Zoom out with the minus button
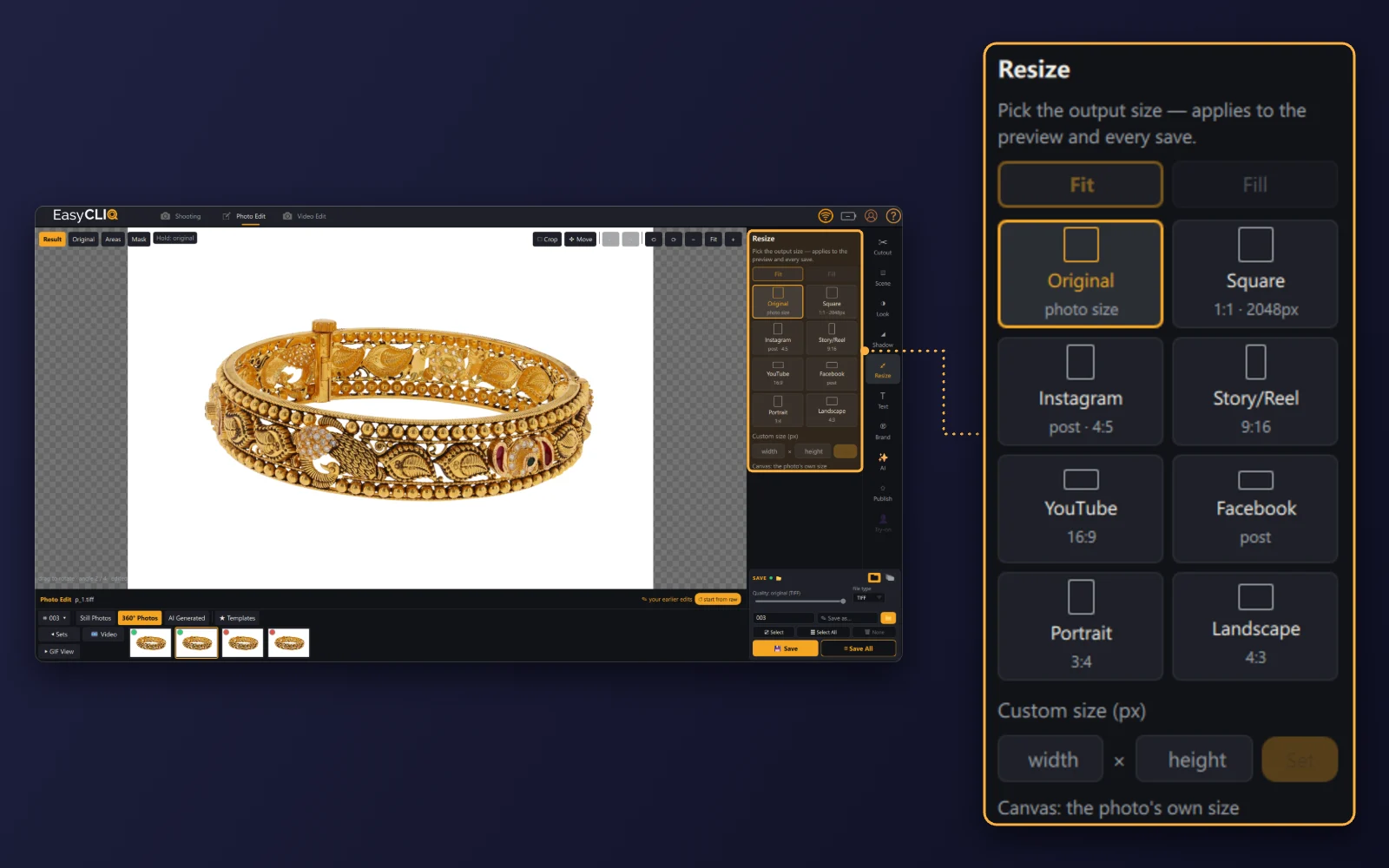Screen dimensions: 1389x868 point(694,240)
